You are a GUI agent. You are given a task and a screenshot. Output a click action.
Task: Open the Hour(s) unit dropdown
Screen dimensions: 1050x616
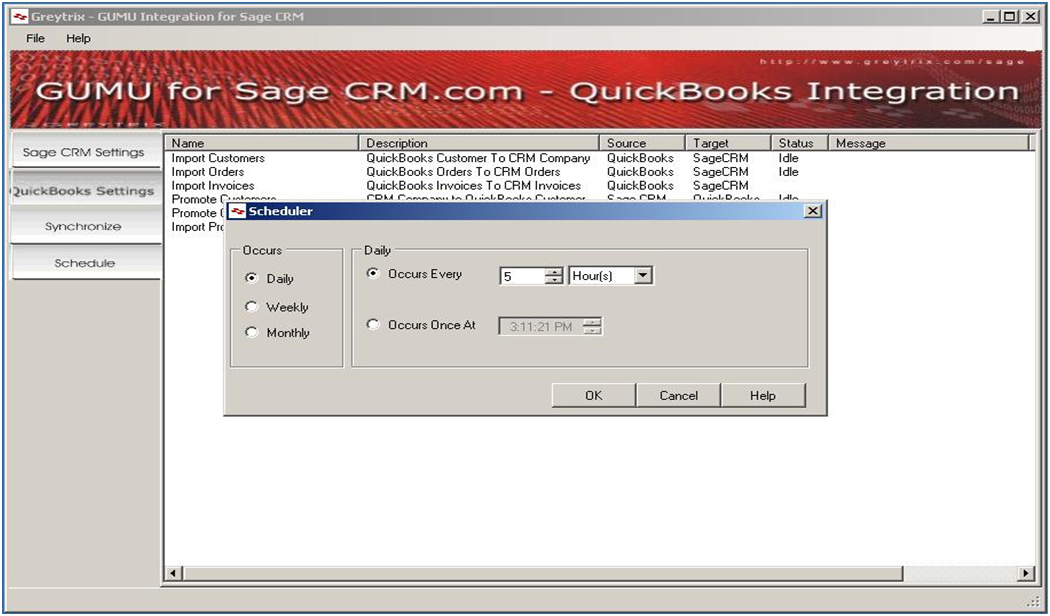pyautogui.click(x=643, y=275)
